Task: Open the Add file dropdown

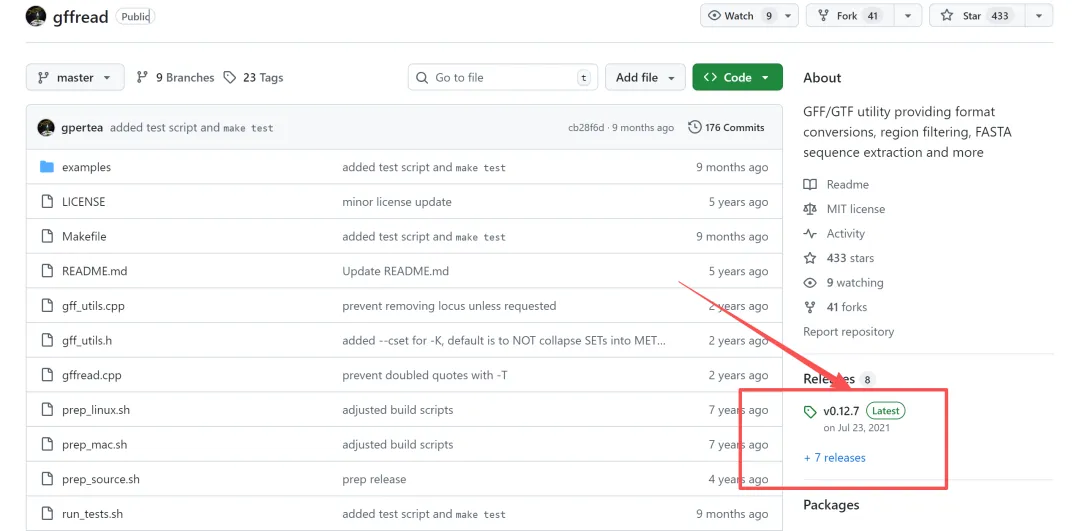Action: [x=645, y=77]
